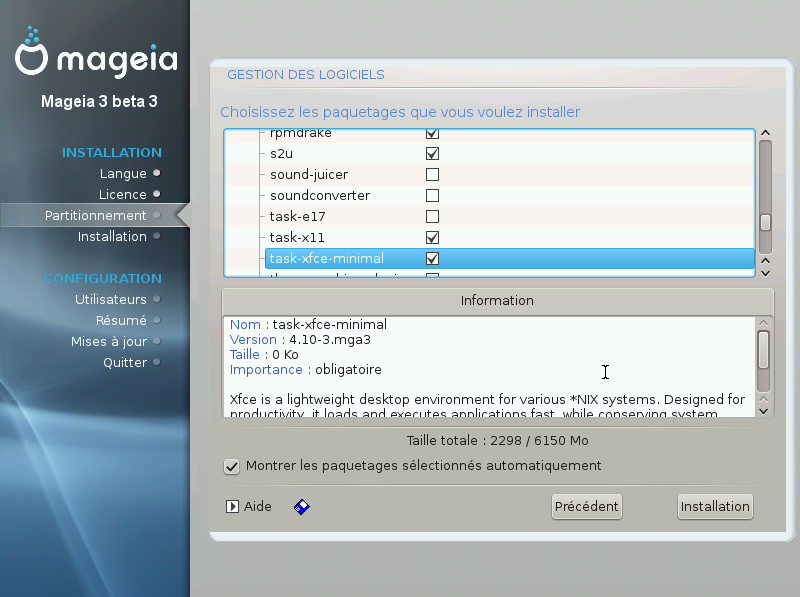Click the "Importance : obligatoire" info line
This screenshot has width=800, height=597.
point(306,369)
